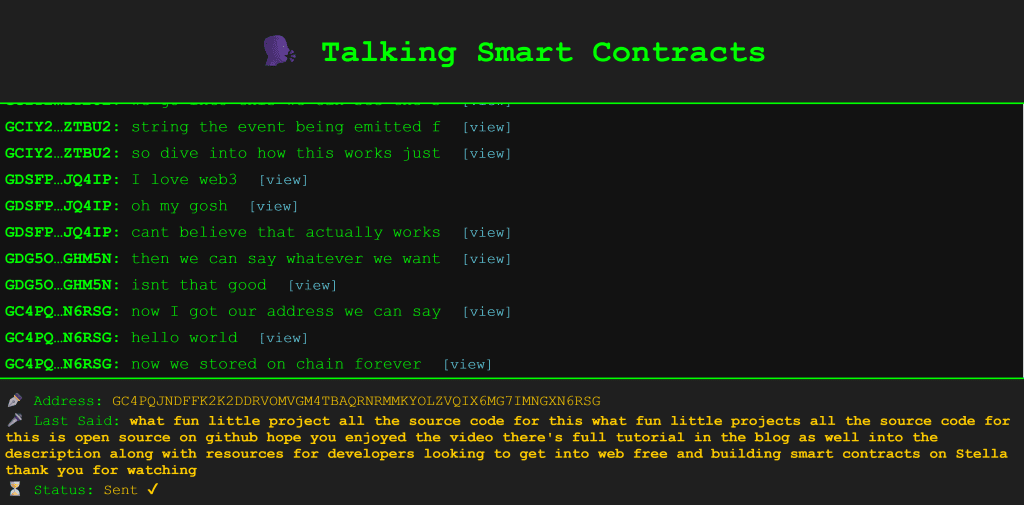View the 'hello world' message transaction
Image resolution: width=1024 pixels, height=505 pixels.
pyautogui.click(x=283, y=338)
